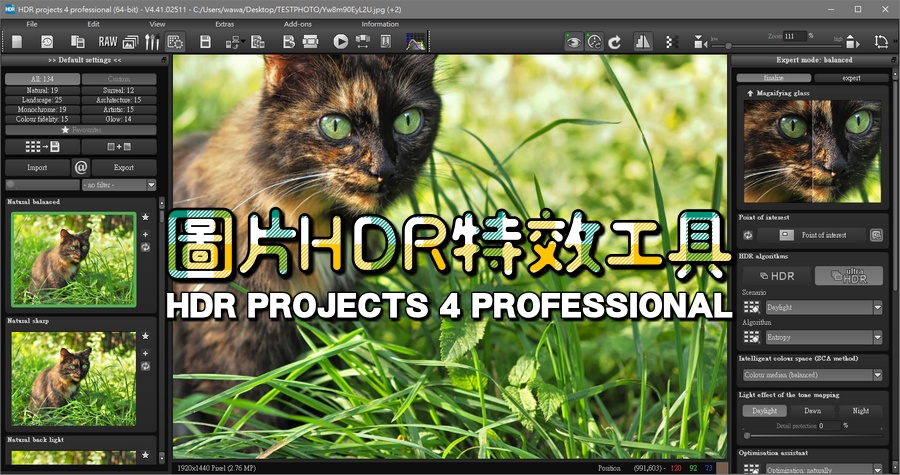The image size is (900, 475).
Task: Toggle the high-quality clock preview icon
Action: 594,42
